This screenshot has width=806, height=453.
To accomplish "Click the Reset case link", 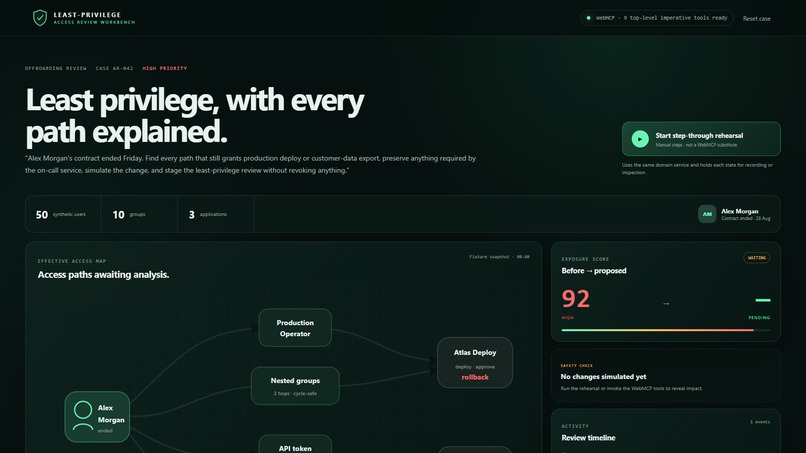I will pyautogui.click(x=756, y=19).
